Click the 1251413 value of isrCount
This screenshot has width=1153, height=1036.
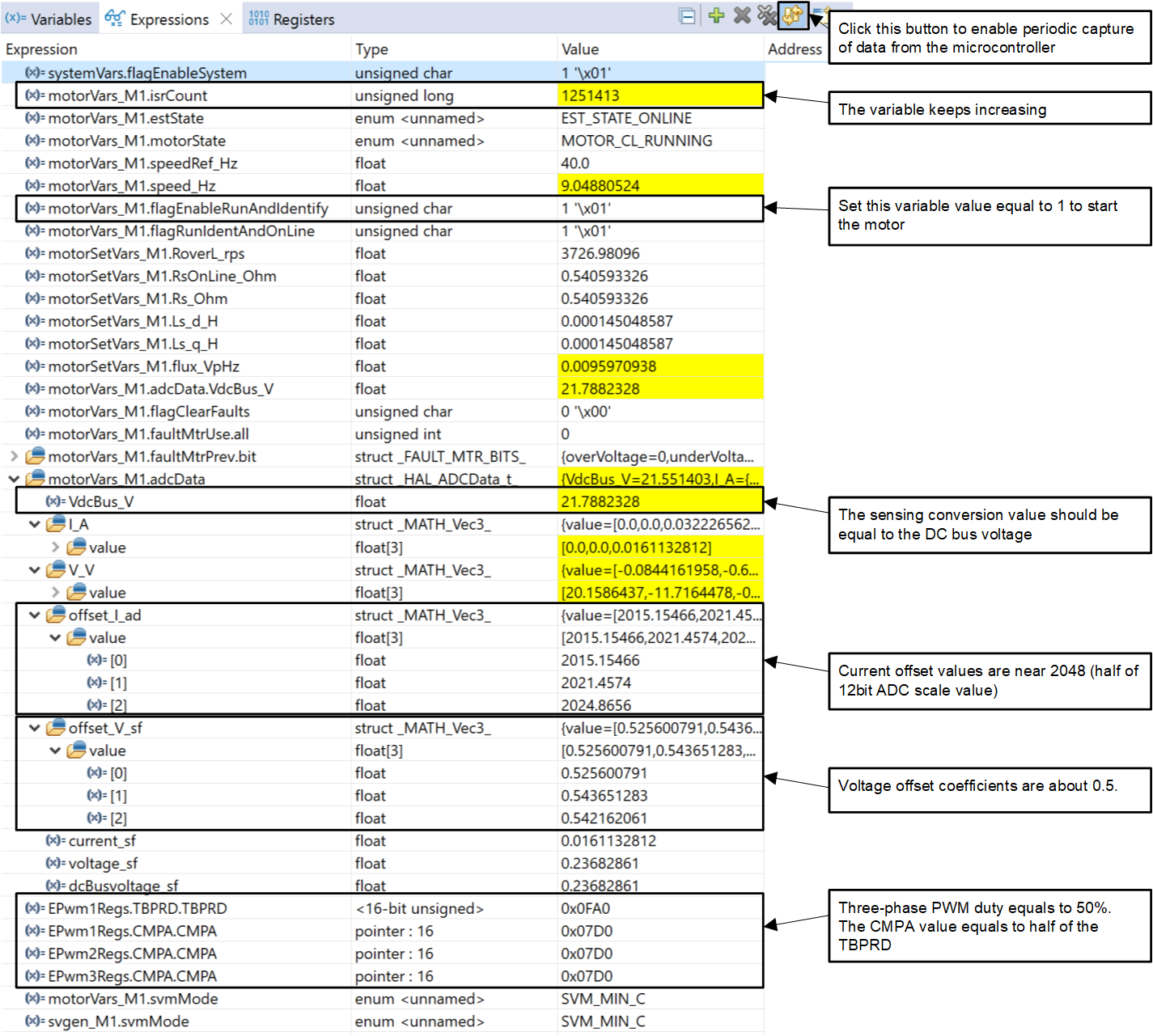(590, 95)
